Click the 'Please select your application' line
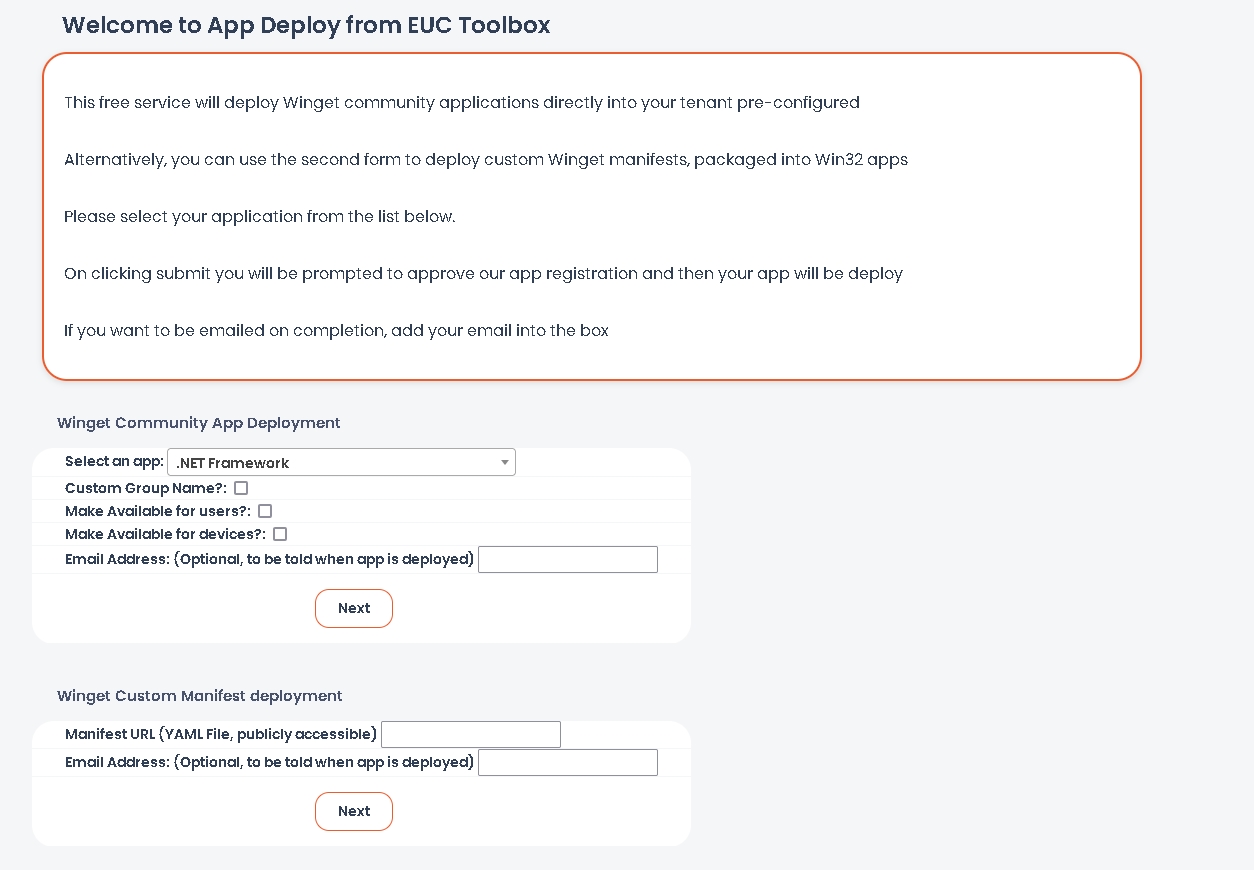This screenshot has height=870, width=1254. [259, 216]
